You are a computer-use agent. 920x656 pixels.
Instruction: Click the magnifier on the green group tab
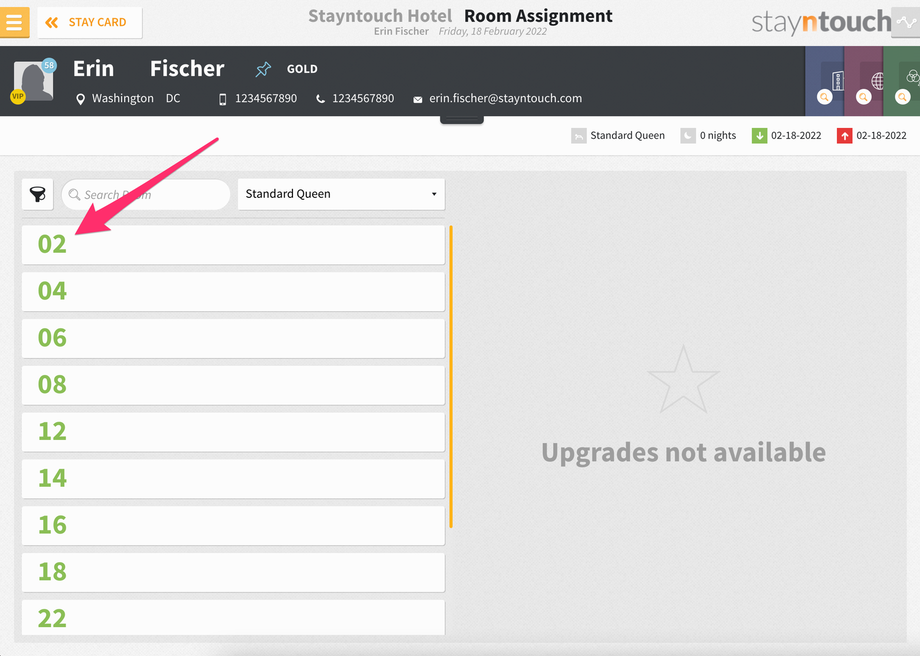point(902,97)
